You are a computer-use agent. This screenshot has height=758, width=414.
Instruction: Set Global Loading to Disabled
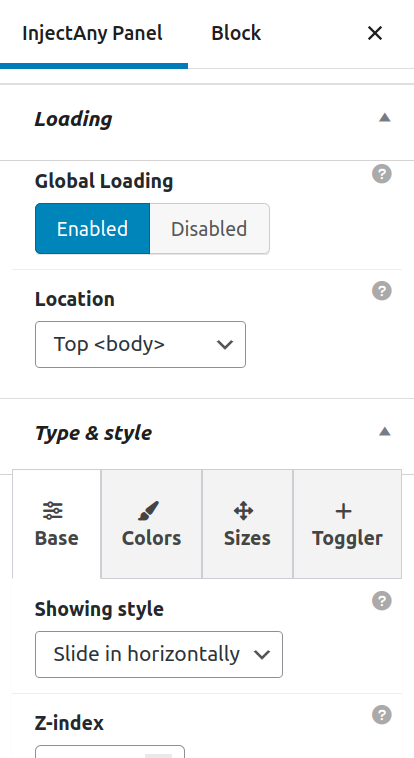pos(209,229)
